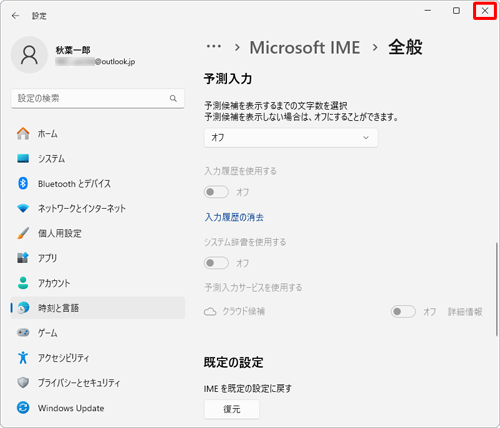Open ゲーム settings
Screen dimensions: 500x428
coord(98,333)
